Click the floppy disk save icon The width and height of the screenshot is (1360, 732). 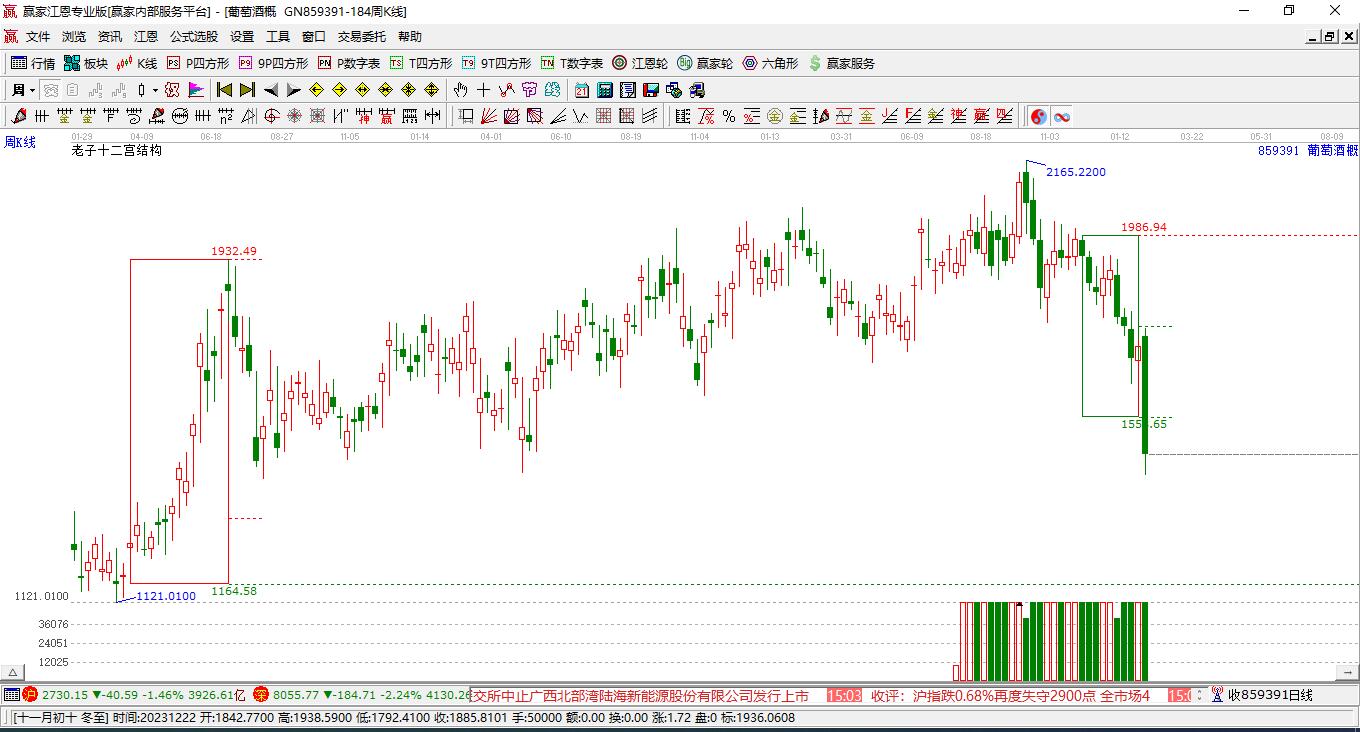[x=651, y=90]
